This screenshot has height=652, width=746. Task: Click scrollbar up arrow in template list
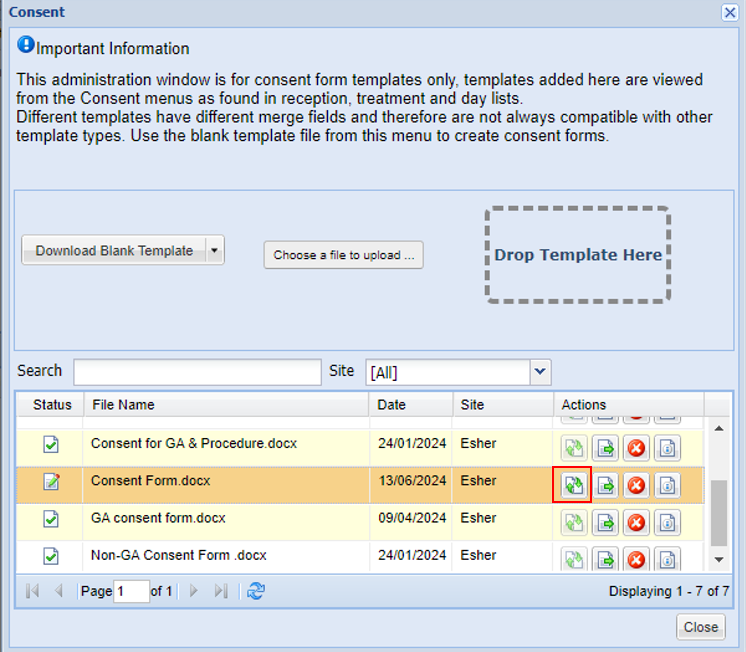tap(719, 428)
